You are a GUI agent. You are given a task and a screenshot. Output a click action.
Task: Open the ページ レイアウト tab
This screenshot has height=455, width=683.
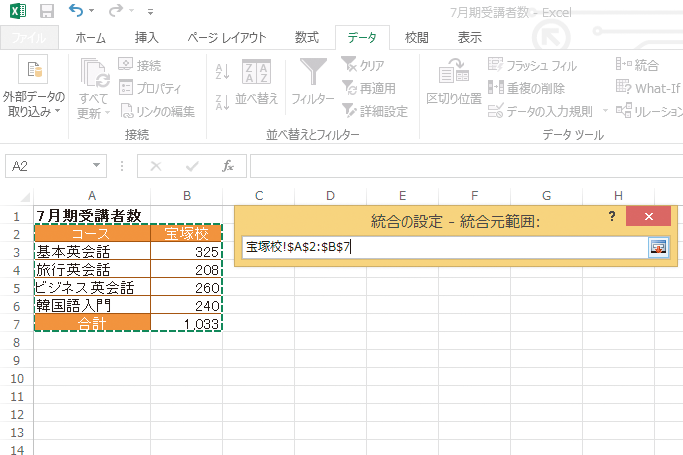227,38
